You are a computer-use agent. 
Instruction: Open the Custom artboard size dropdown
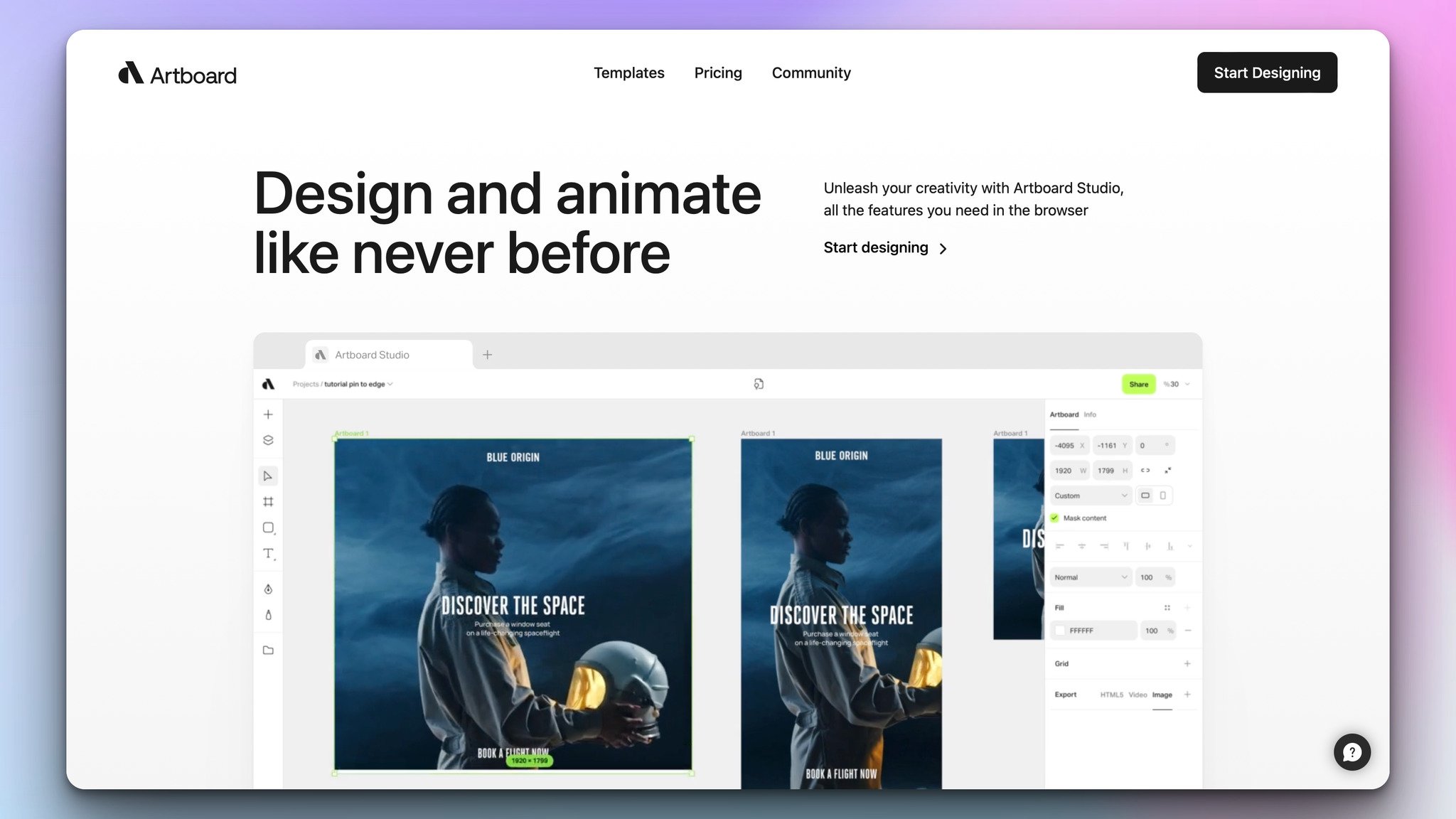click(x=1090, y=495)
